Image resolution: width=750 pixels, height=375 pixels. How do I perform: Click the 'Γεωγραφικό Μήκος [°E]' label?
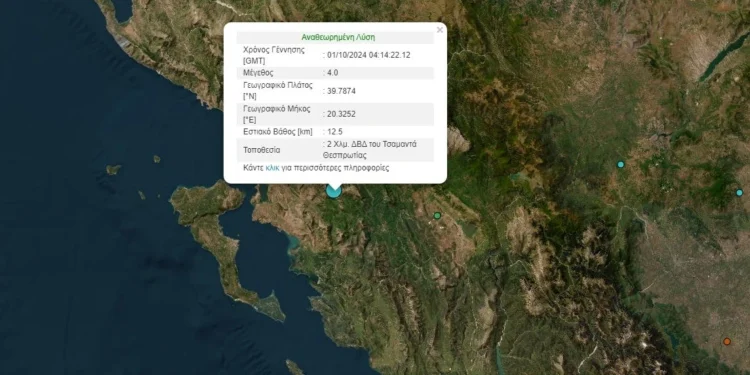(x=277, y=114)
